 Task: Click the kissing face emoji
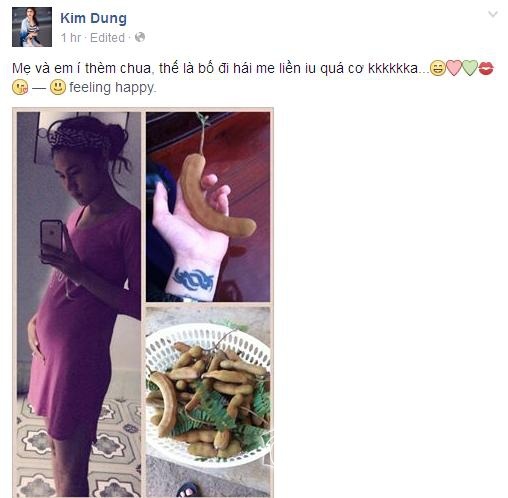pos(20,87)
